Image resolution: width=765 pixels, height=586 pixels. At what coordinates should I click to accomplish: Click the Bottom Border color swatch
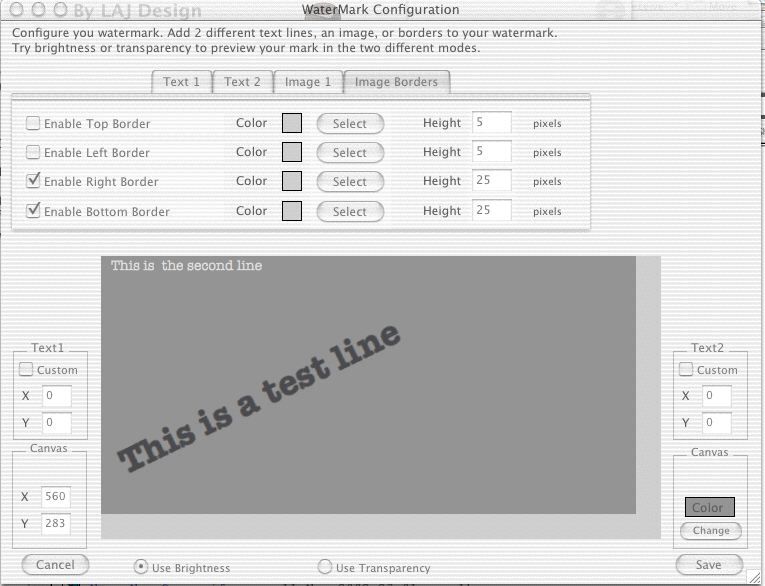292,211
